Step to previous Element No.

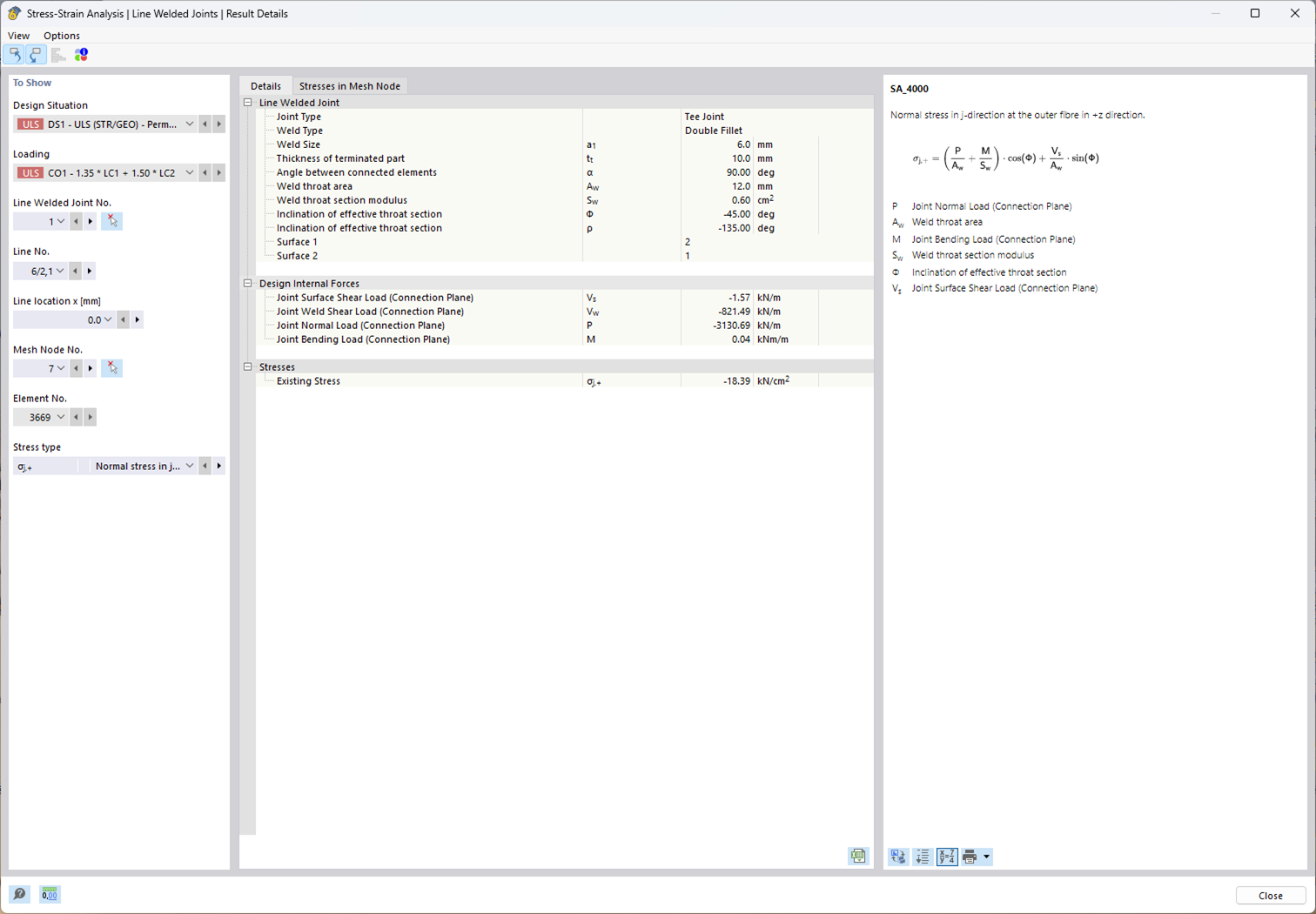pos(77,418)
